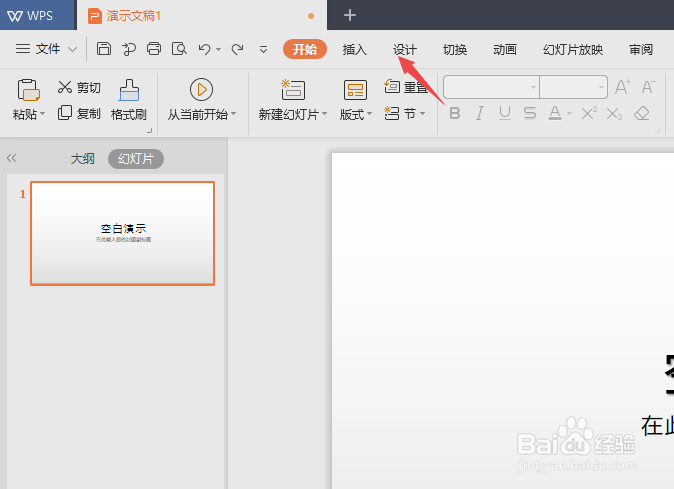The image size is (674, 489).
Task: Click the 复制 copy button
Action: pos(79,113)
